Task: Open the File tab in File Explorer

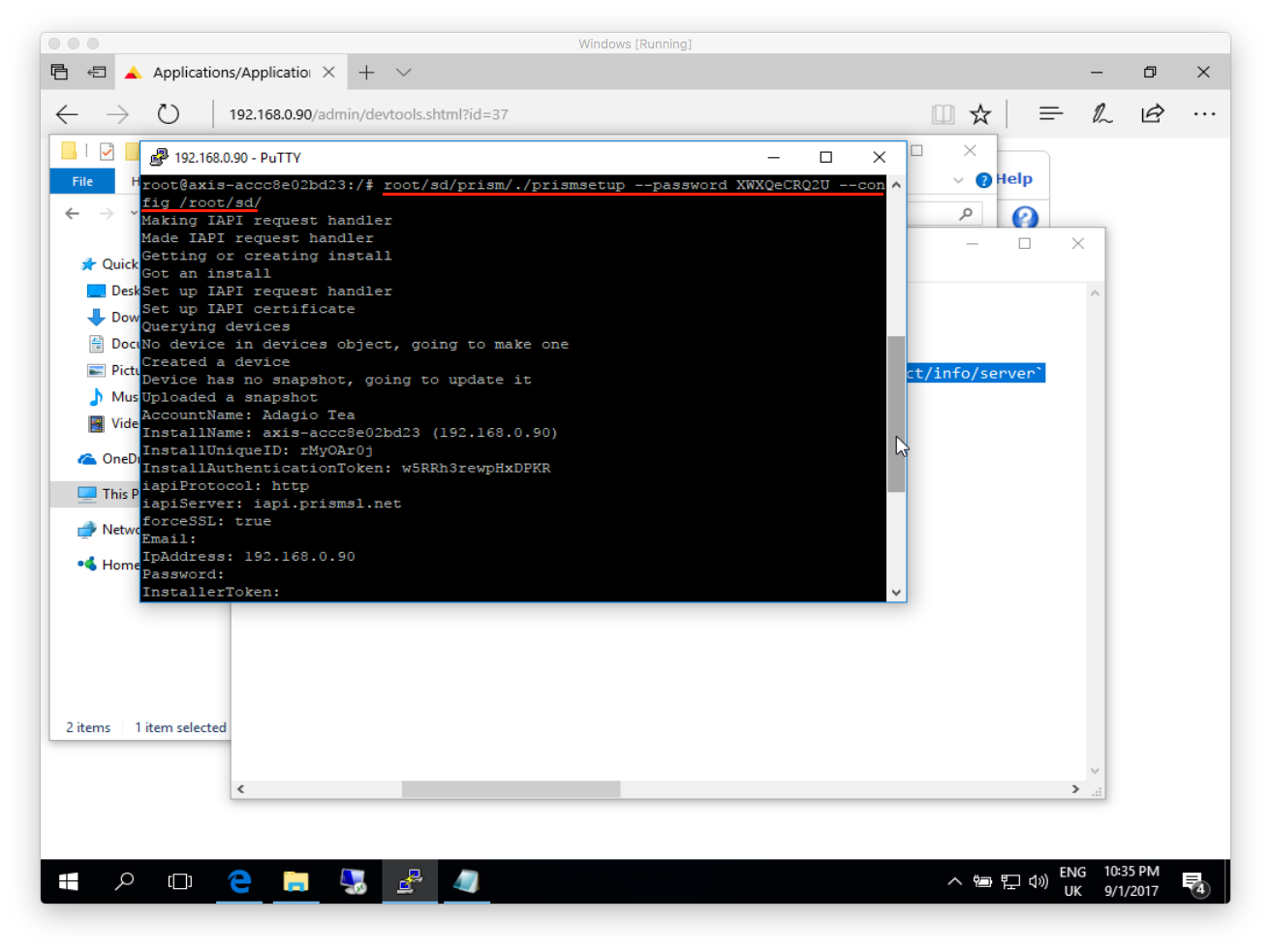Action: (x=82, y=181)
